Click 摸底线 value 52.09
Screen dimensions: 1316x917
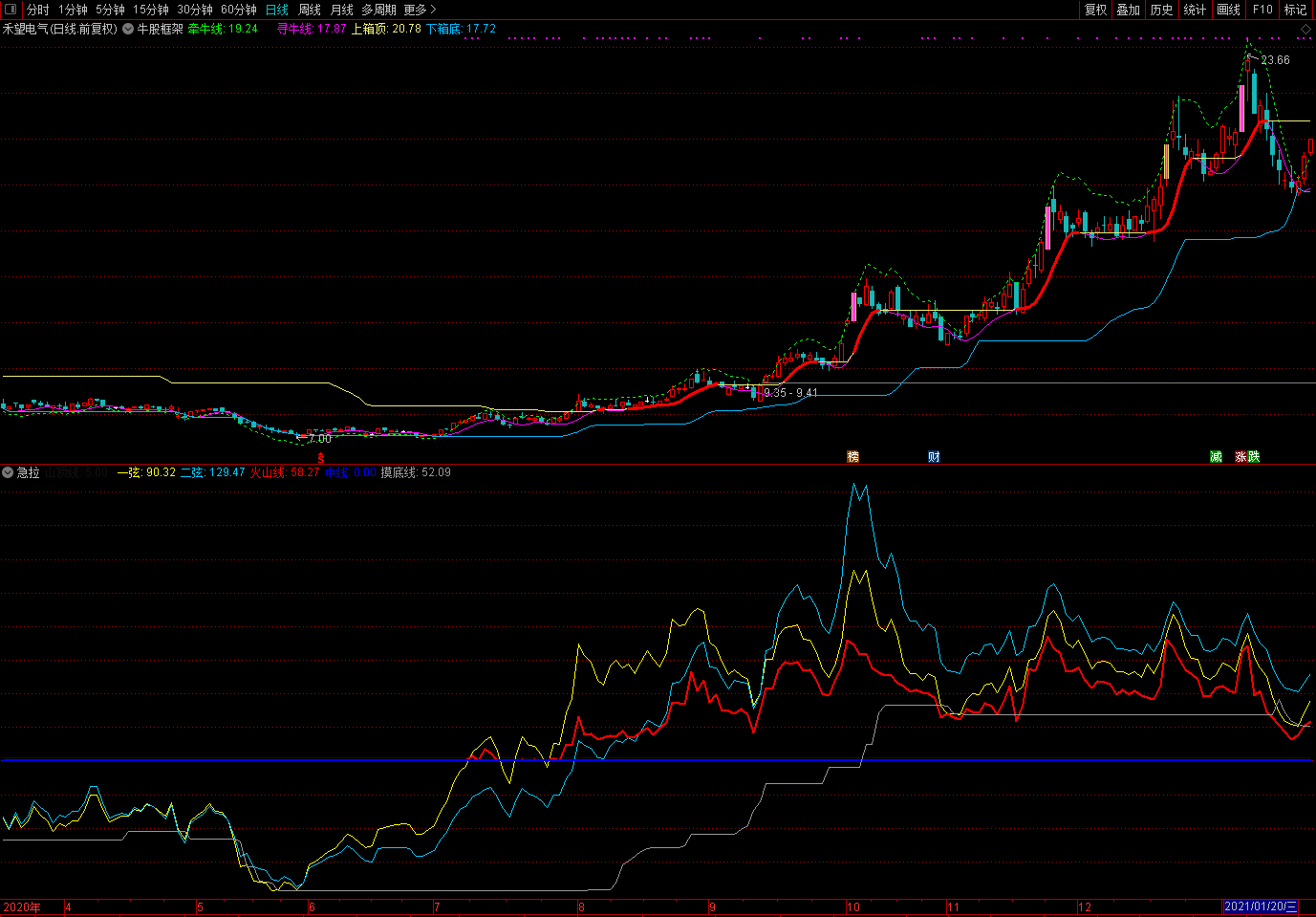pos(436,472)
